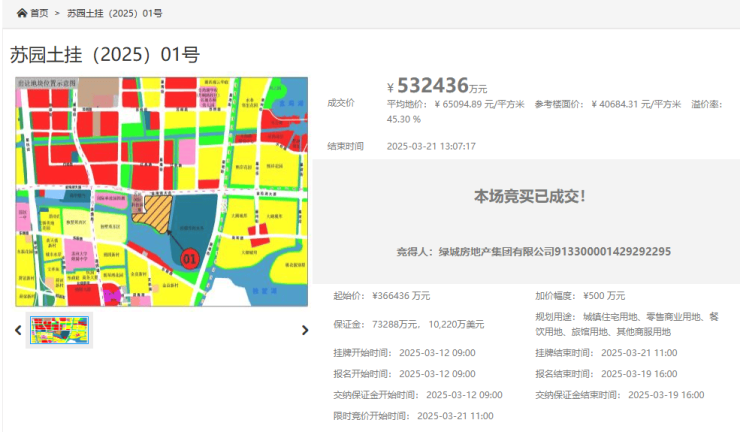Click the winning bidder 绿城房地产集团有限公司 text
This screenshot has height=432, width=740.
[x=540, y=251]
